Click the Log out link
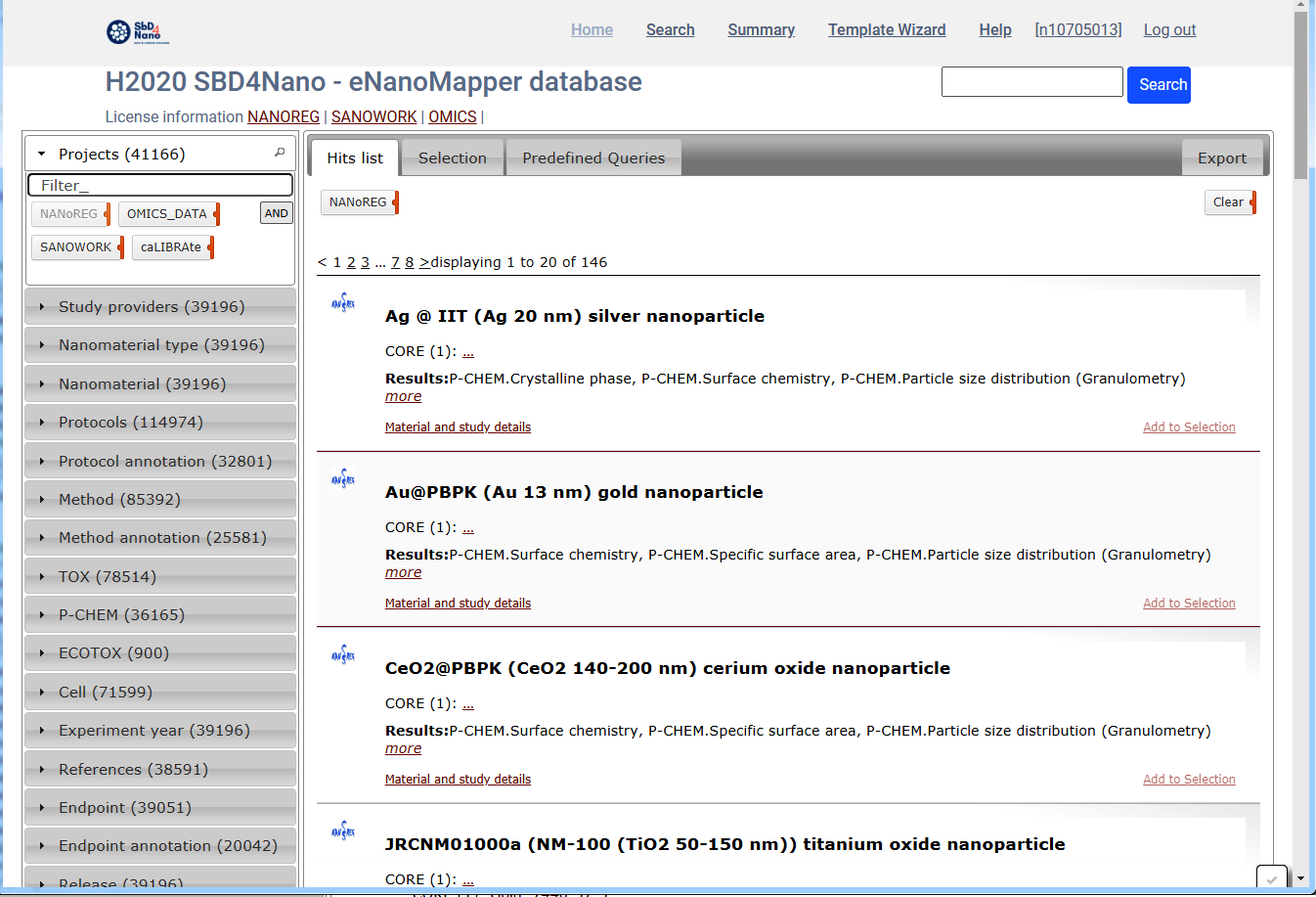1316x897 pixels. [1170, 29]
